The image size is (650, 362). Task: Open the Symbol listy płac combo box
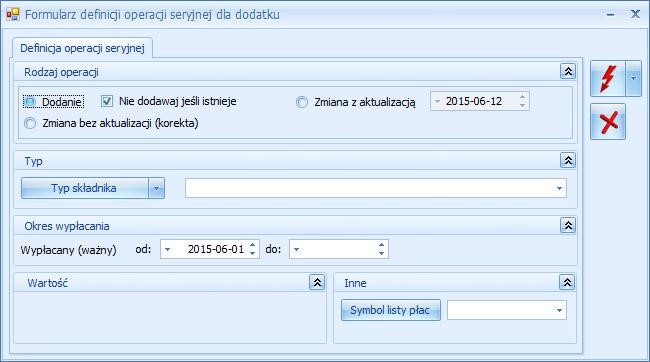click(x=559, y=310)
